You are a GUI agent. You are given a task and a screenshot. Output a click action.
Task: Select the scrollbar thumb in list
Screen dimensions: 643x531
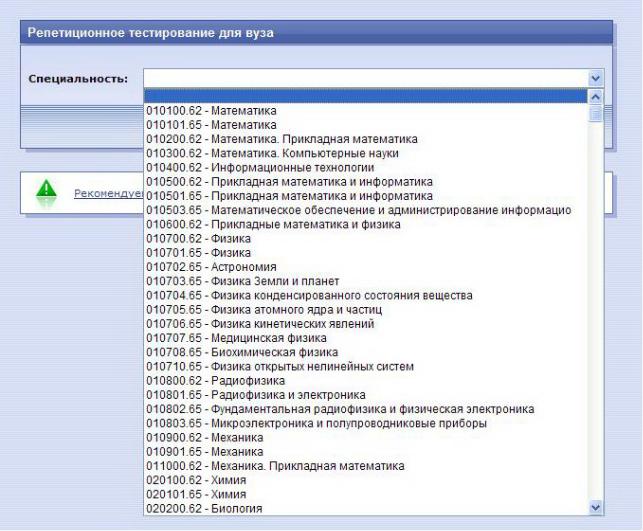coord(595,114)
